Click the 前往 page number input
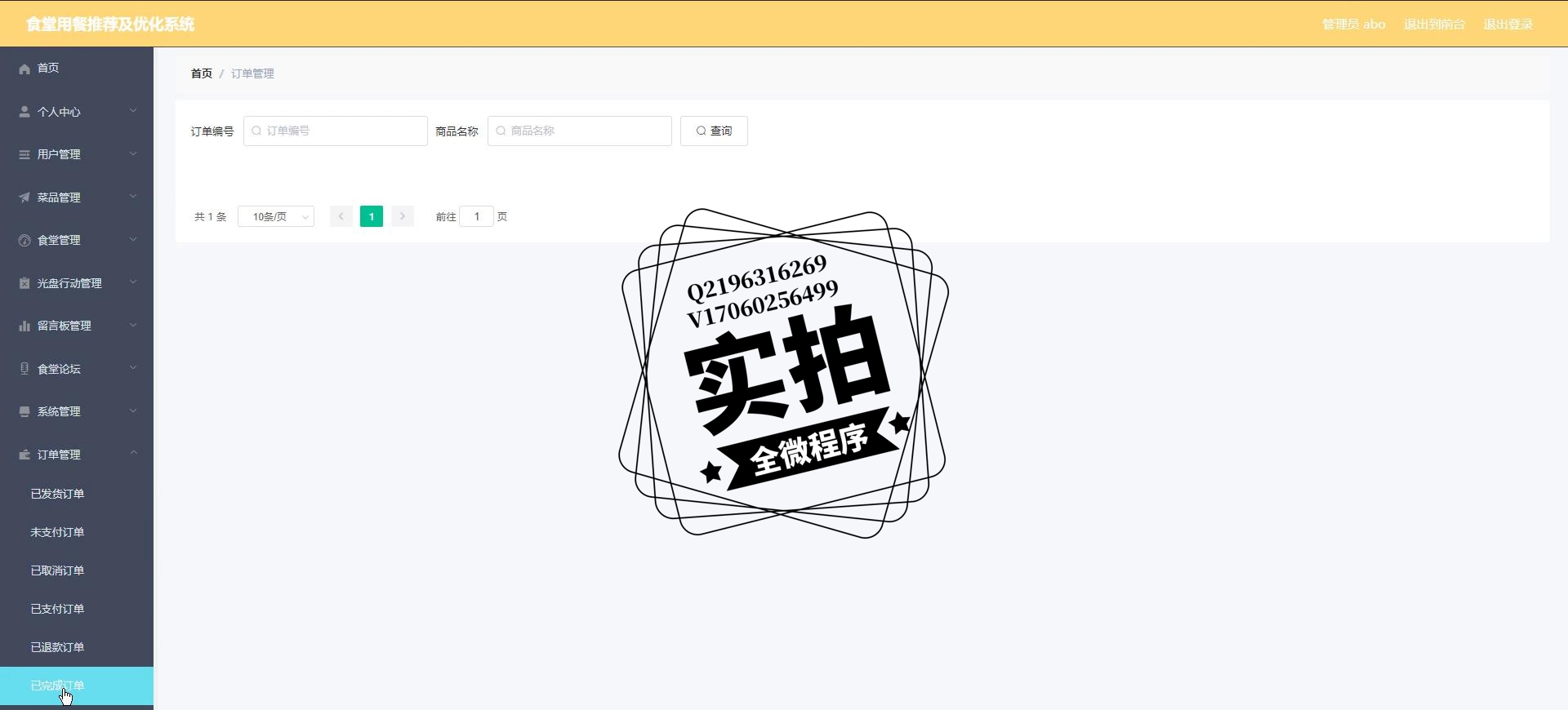The width and height of the screenshot is (1568, 710). coord(477,216)
